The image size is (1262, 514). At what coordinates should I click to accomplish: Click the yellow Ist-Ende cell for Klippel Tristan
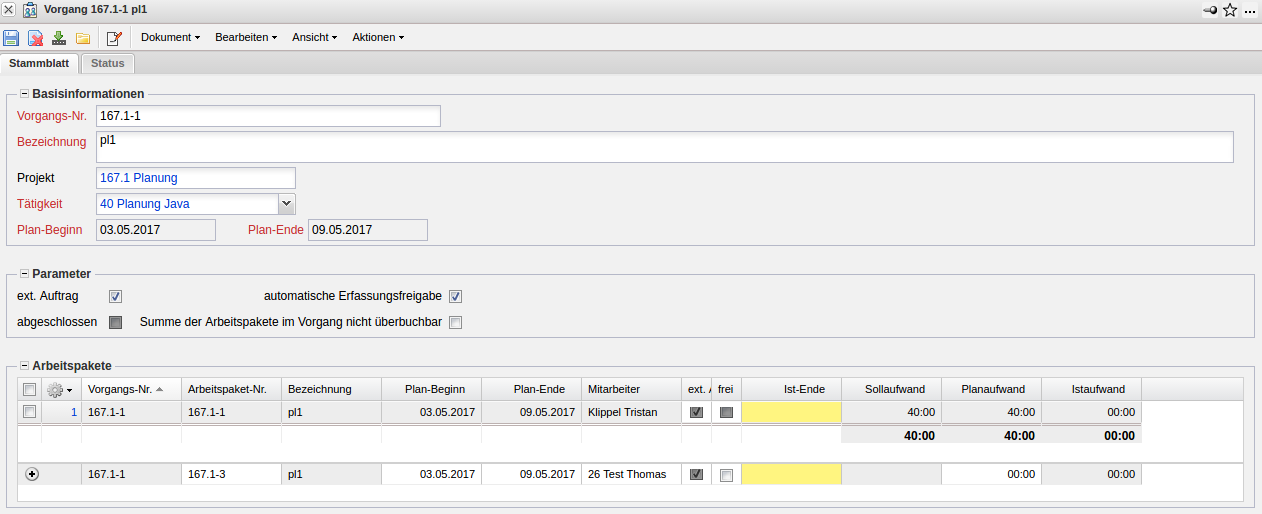click(x=791, y=412)
